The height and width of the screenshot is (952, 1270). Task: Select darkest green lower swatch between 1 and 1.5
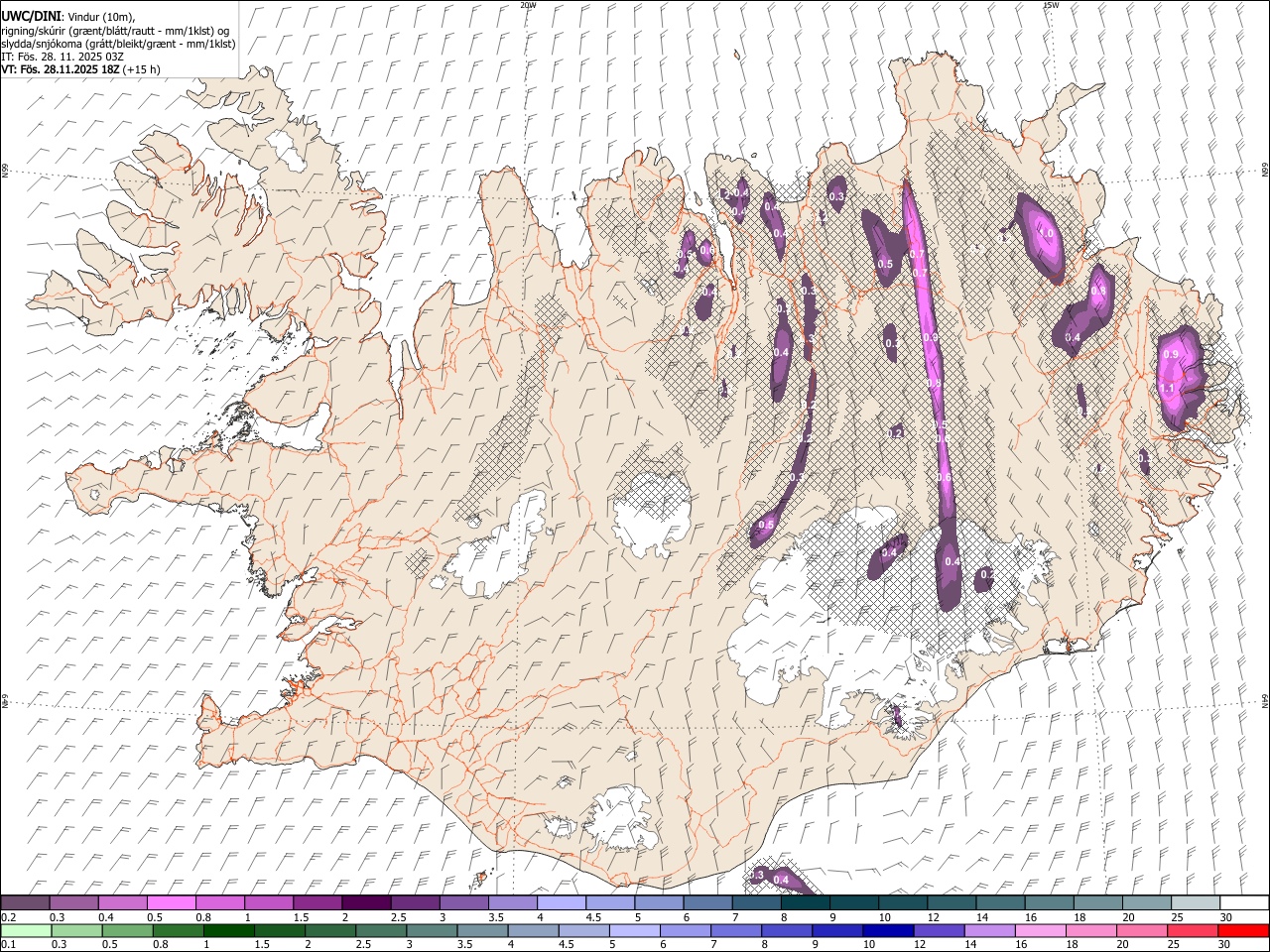click(x=229, y=930)
